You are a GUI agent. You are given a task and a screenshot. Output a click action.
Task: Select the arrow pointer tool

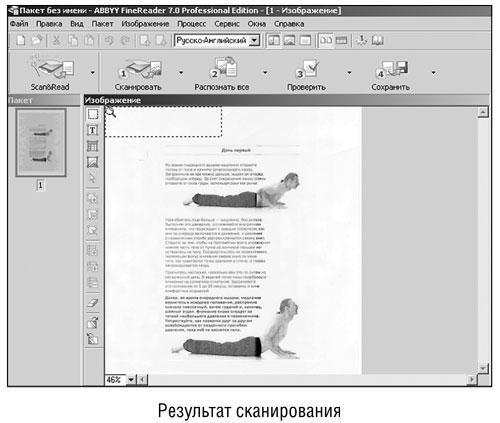pyautogui.click(x=92, y=178)
